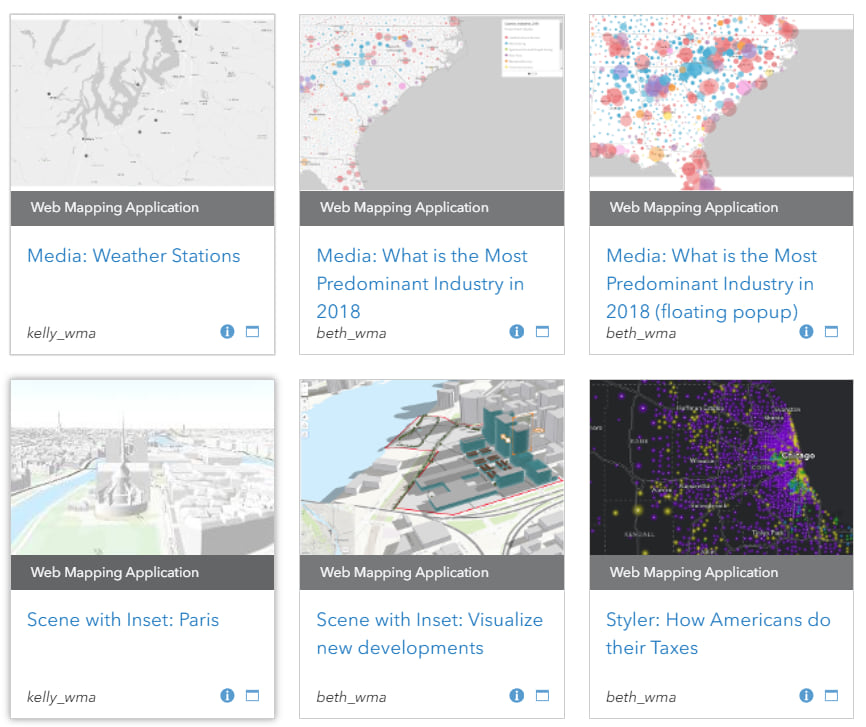Open Scene with Inset: Visualize new developments link
This screenshot has height=727, width=866.
pos(430,634)
